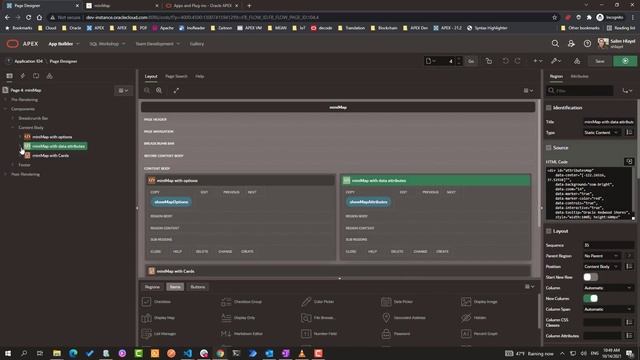Open the Parent Region dropdown

[602, 256]
